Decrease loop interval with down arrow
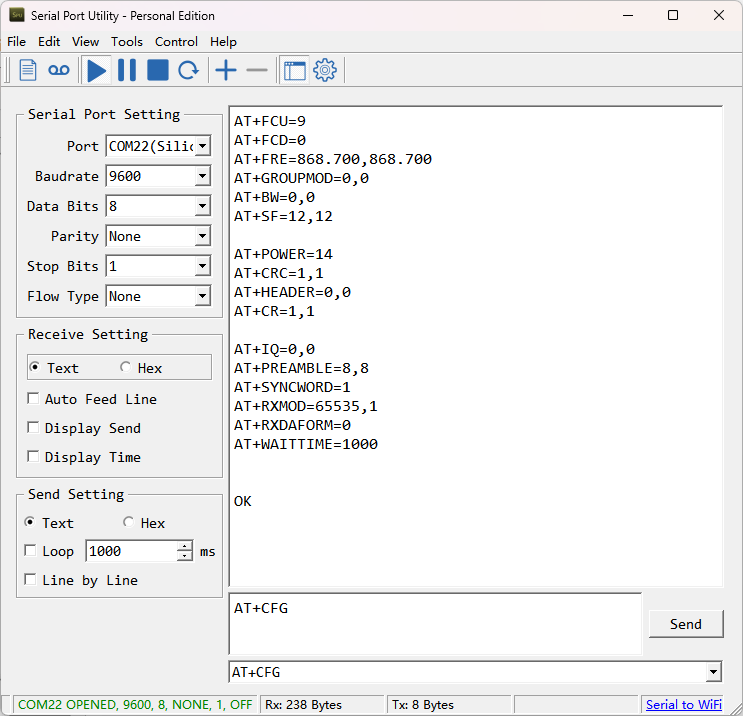The image size is (743, 716). (x=185, y=556)
